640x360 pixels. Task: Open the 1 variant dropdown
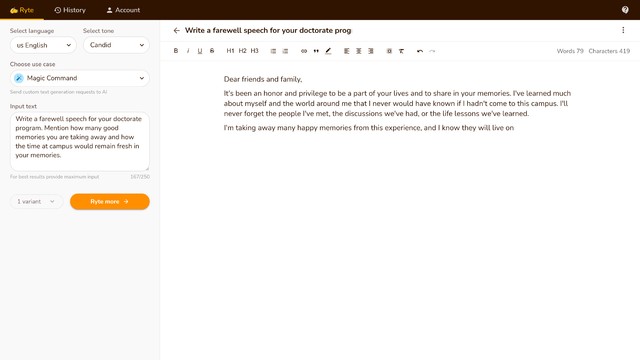coord(36,202)
